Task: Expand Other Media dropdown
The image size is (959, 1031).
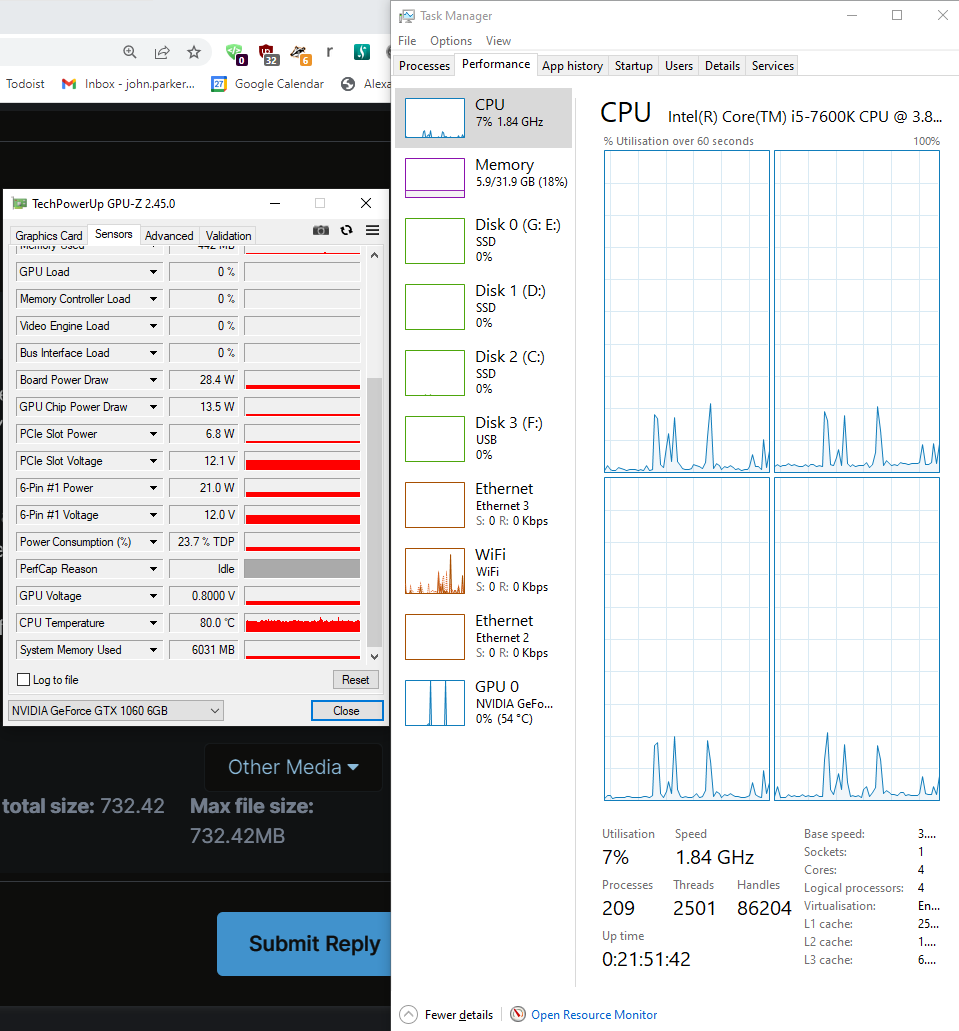Action: point(293,767)
